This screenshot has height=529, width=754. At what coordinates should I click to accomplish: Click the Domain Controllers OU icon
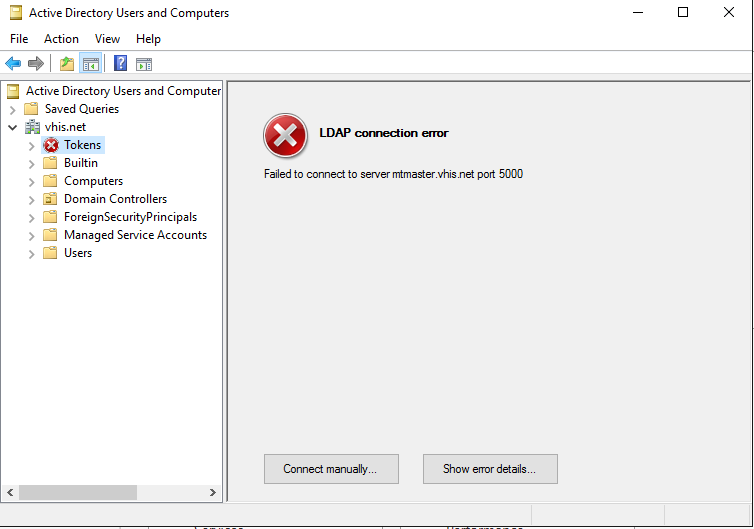point(50,199)
